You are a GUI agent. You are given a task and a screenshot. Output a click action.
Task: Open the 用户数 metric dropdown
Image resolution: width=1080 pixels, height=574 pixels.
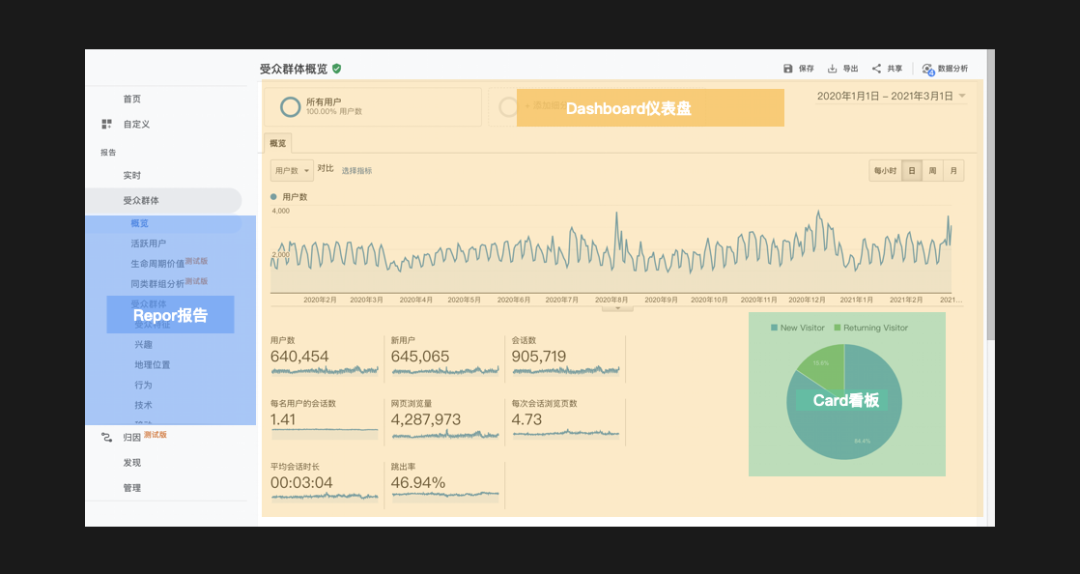pyautogui.click(x=292, y=171)
